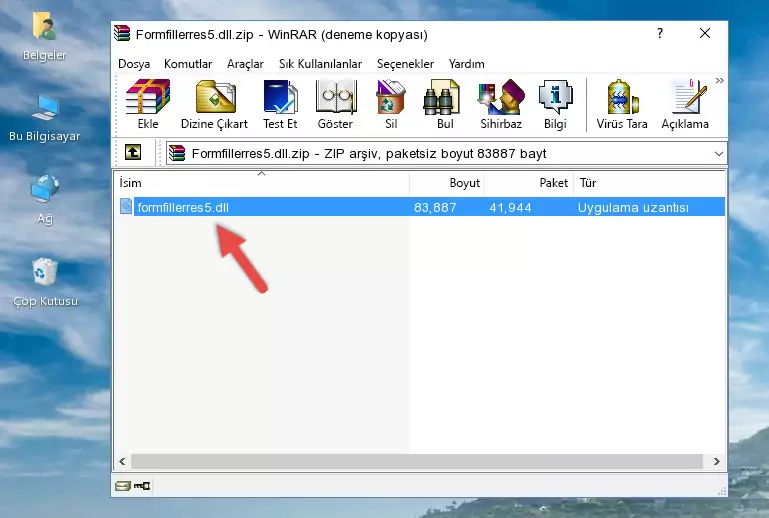Close the WinRAR window

[x=705, y=33]
